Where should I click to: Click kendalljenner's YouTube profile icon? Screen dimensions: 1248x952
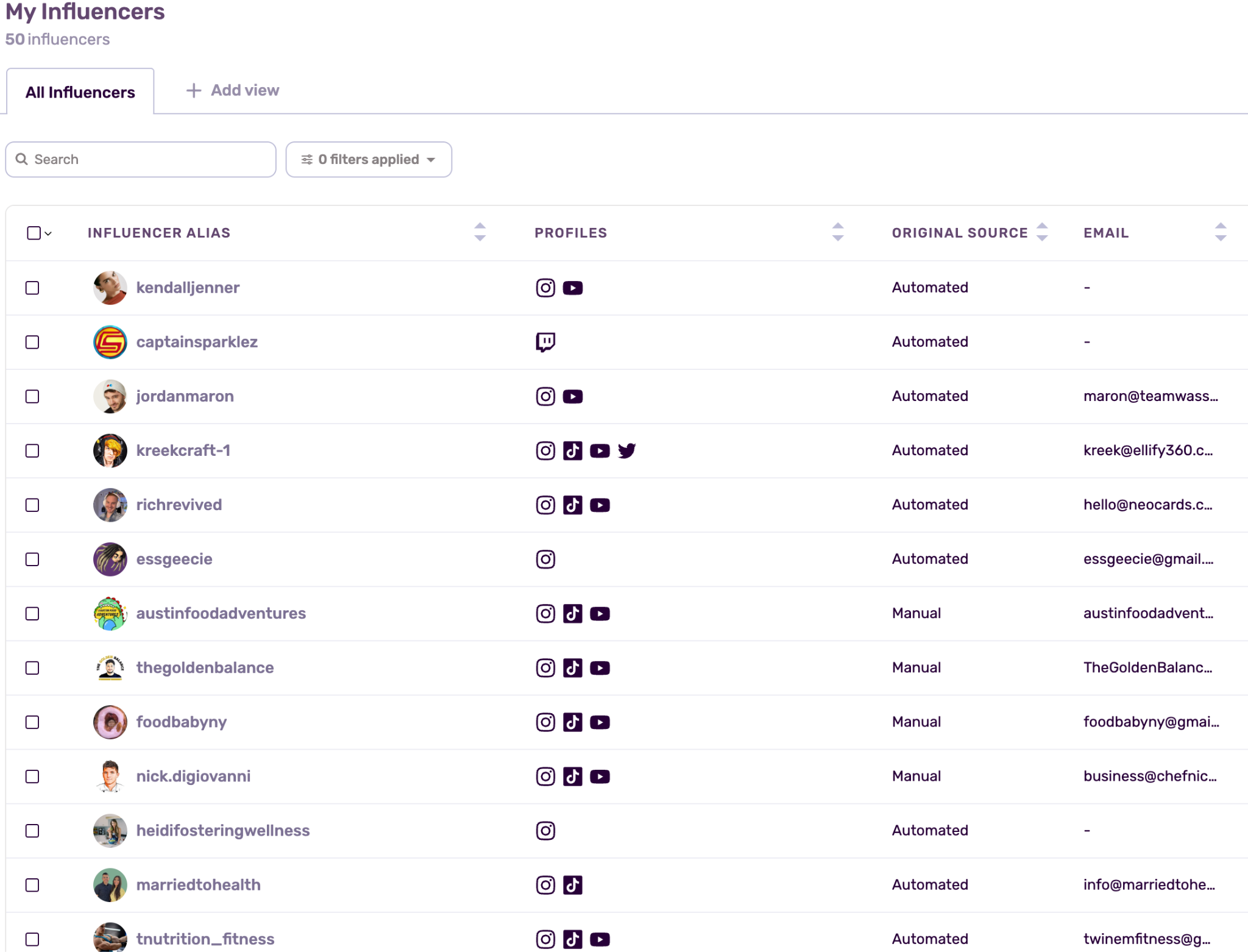pyautogui.click(x=573, y=288)
